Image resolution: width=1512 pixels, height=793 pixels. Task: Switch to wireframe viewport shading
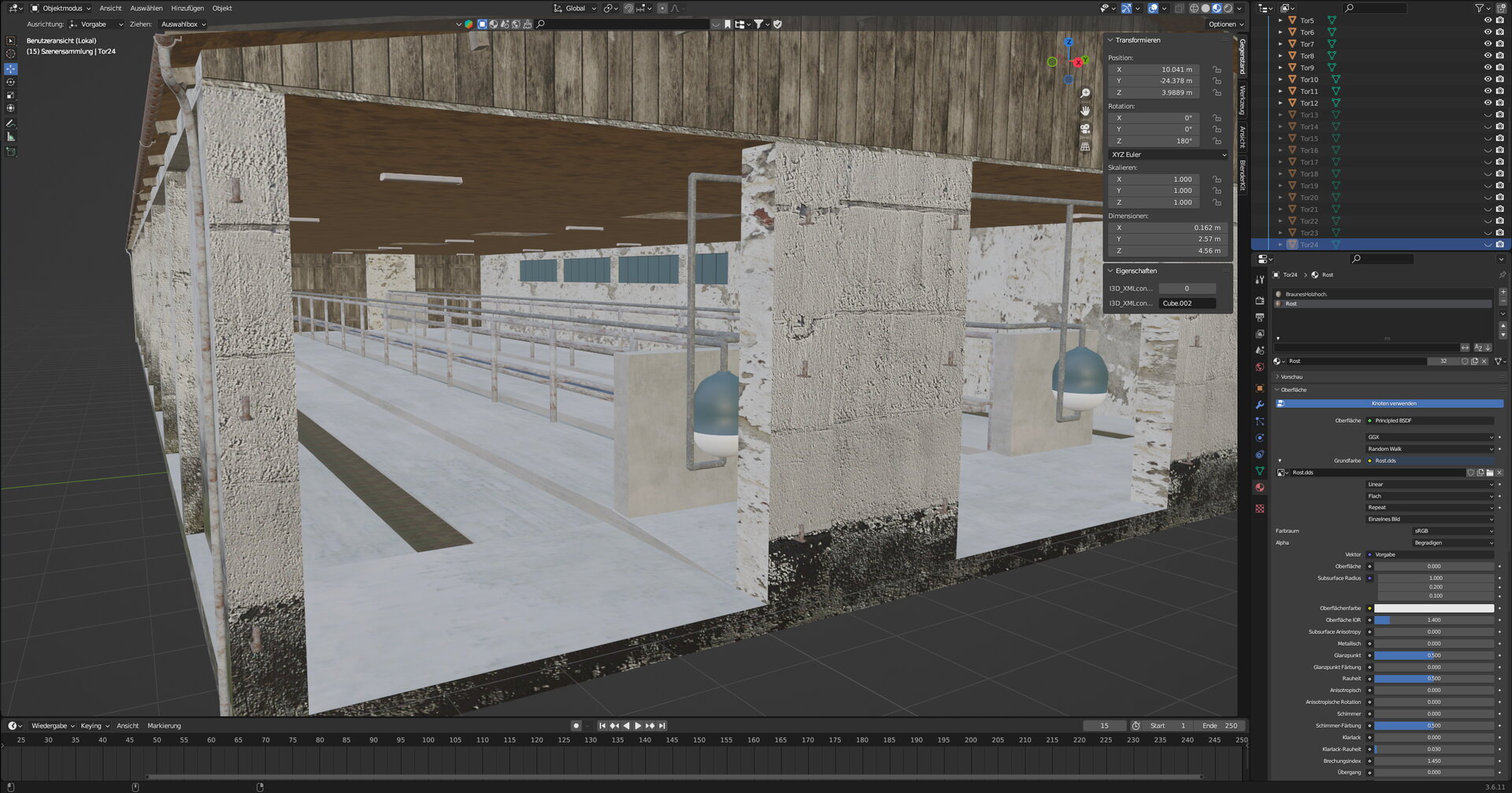1194,9
